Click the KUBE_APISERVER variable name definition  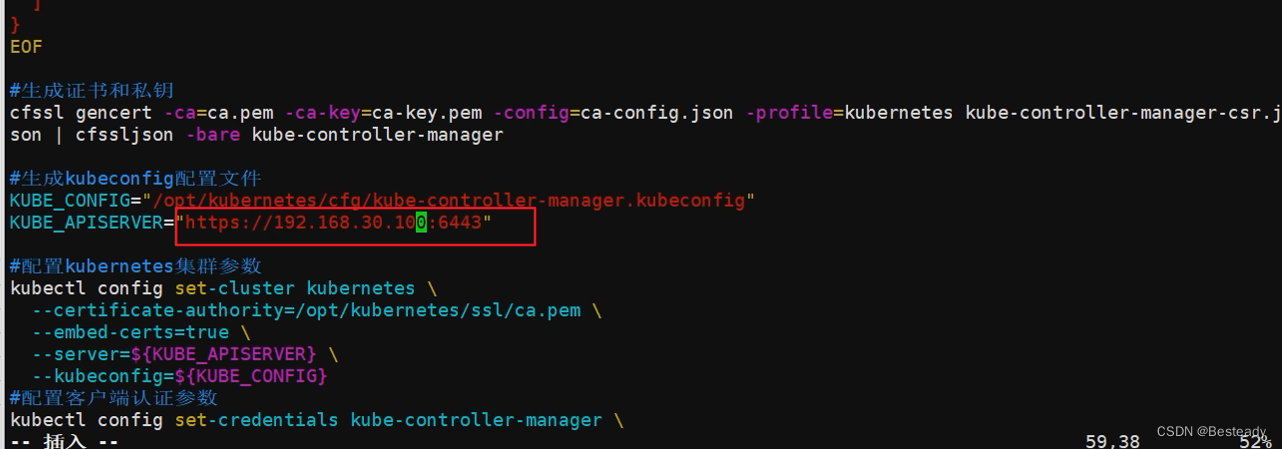coord(85,222)
